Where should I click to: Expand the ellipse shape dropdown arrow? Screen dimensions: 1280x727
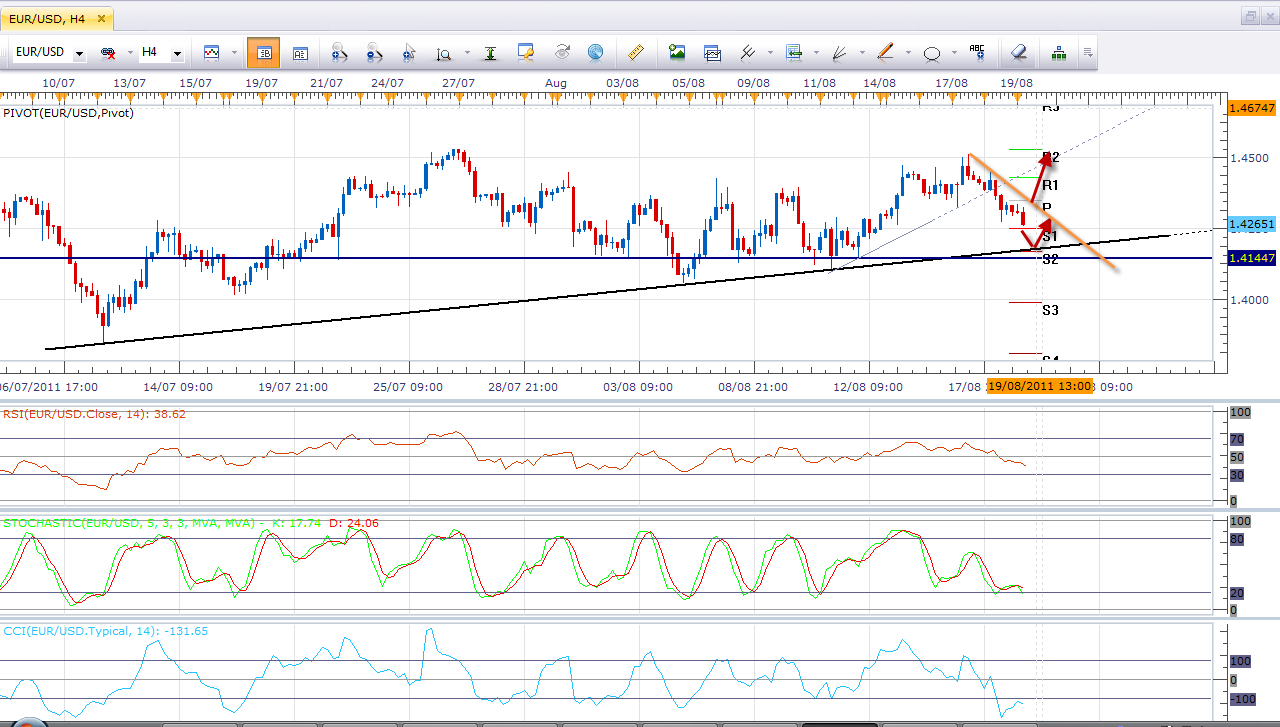pyautogui.click(x=953, y=53)
